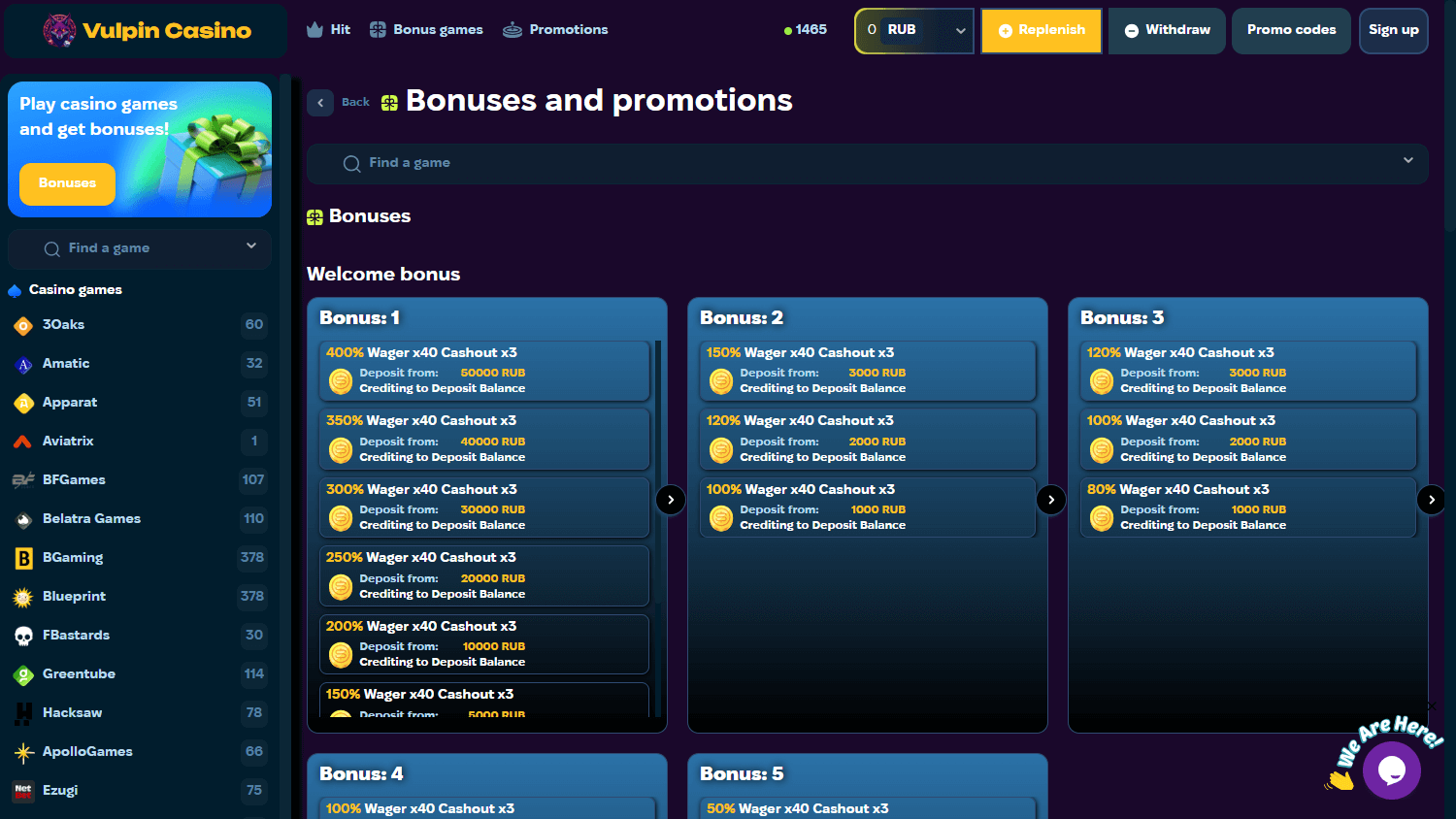Click the Belatra Games provider icon
Viewport: 1456px width, 819px height.
tap(23, 519)
